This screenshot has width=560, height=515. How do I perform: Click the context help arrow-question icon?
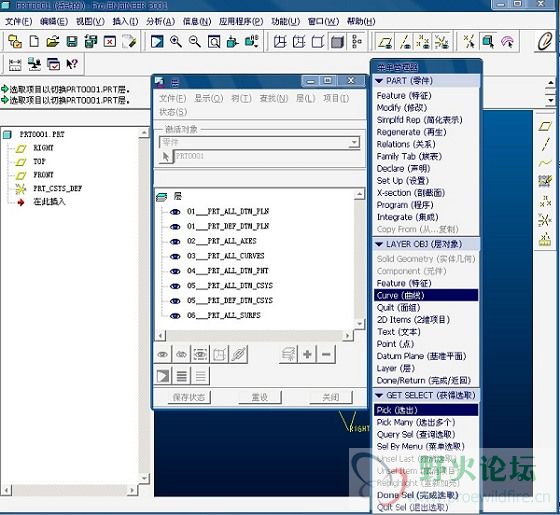(x=72, y=64)
